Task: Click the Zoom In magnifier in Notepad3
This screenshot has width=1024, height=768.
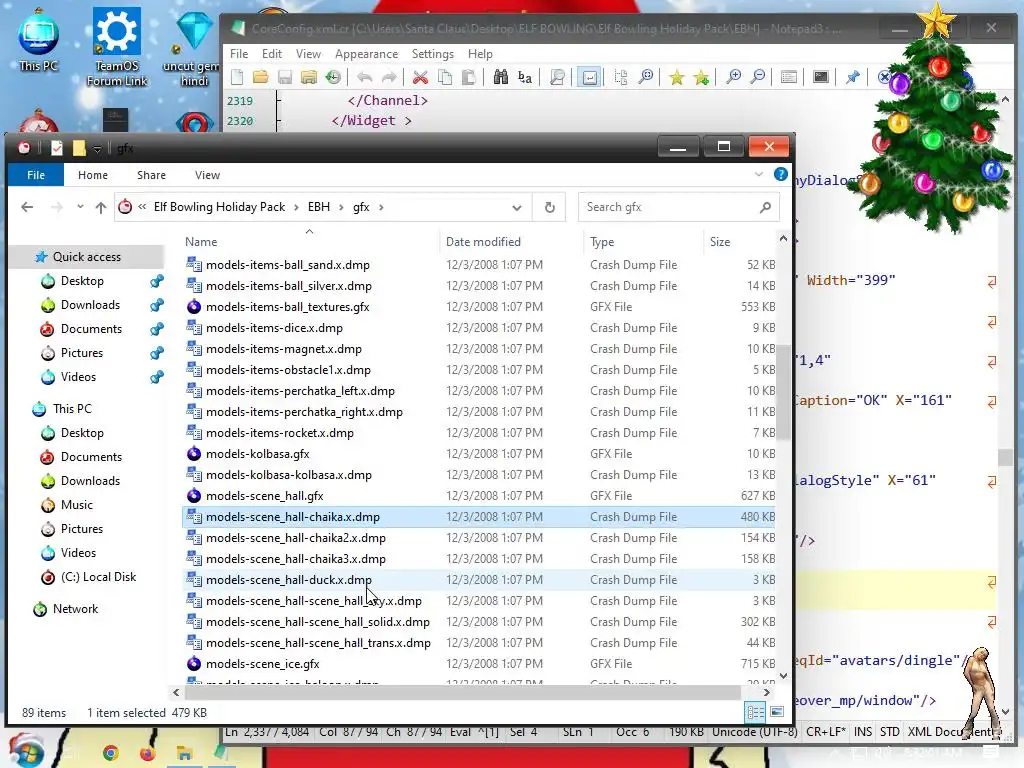Action: pyautogui.click(x=733, y=78)
